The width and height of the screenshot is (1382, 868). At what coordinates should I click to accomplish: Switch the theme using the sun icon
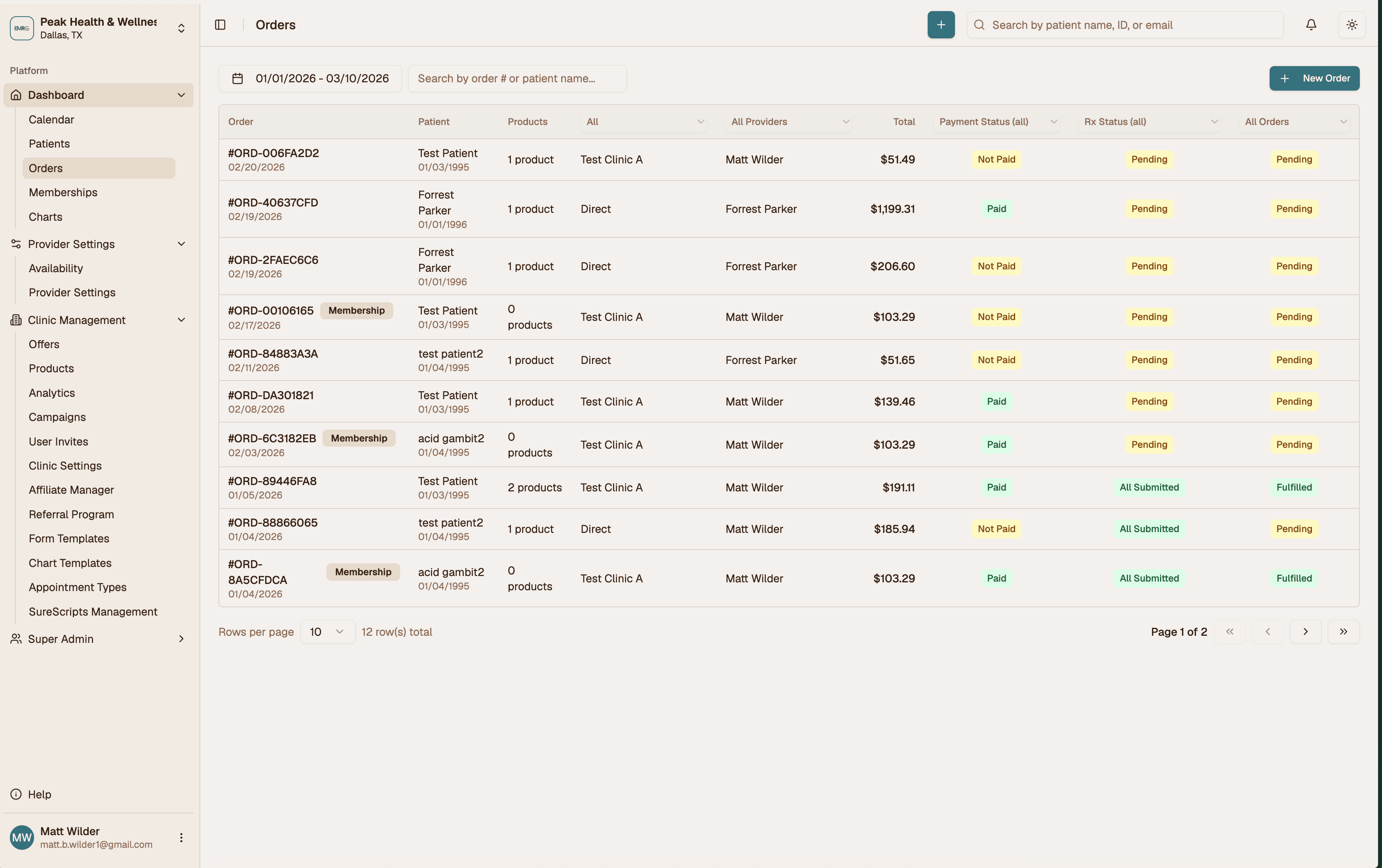pos(1352,25)
